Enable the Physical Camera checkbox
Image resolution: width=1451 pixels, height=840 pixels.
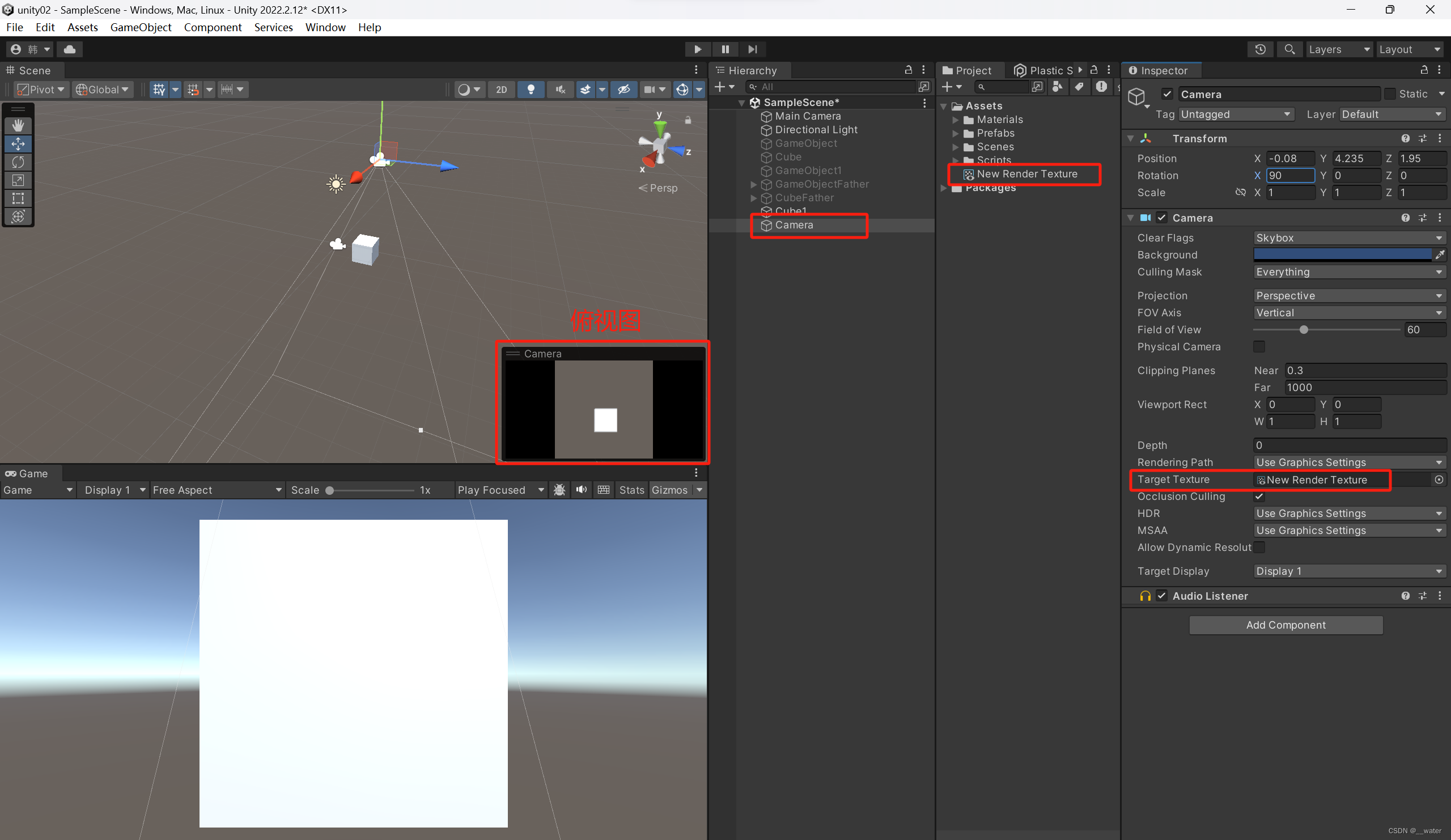click(x=1259, y=346)
